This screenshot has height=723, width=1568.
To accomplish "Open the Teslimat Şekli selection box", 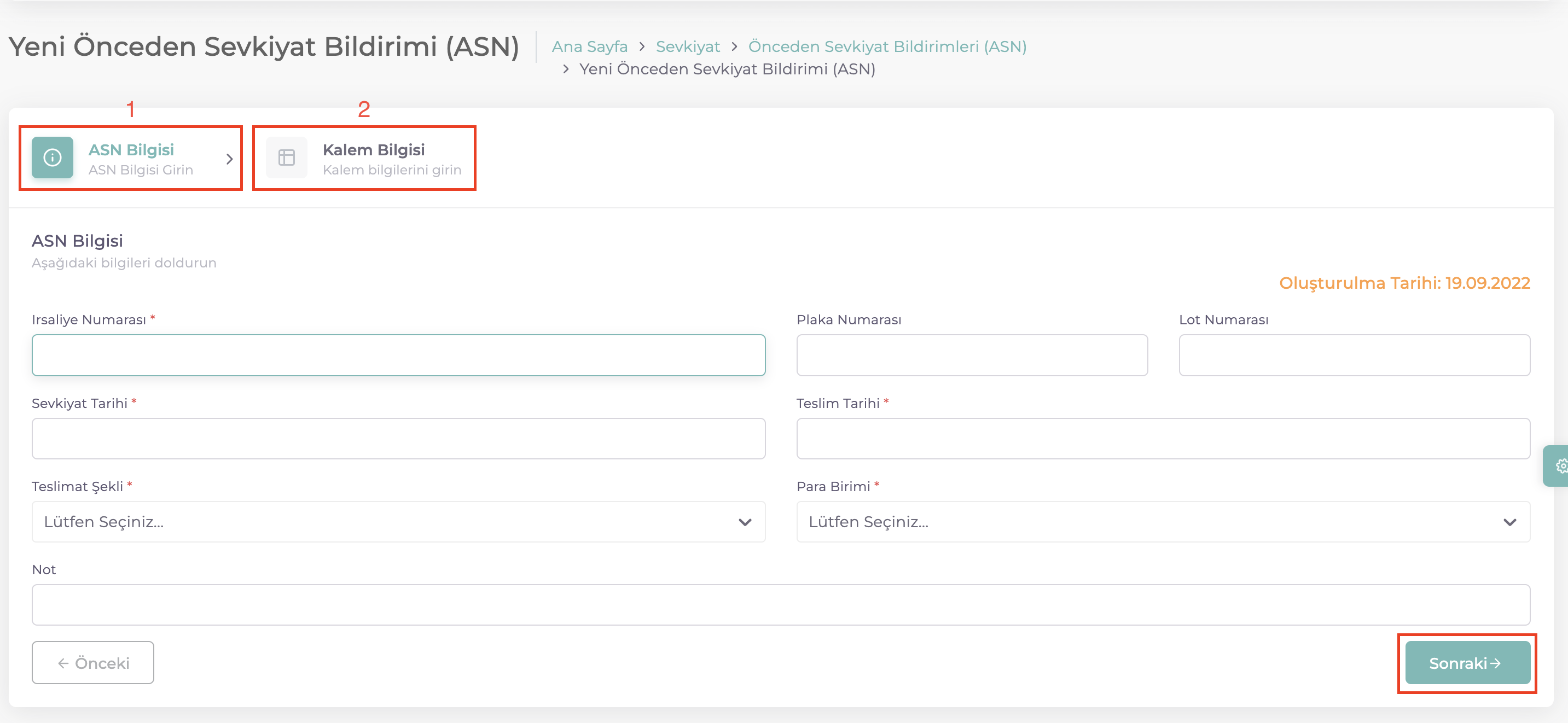I will (390, 522).
